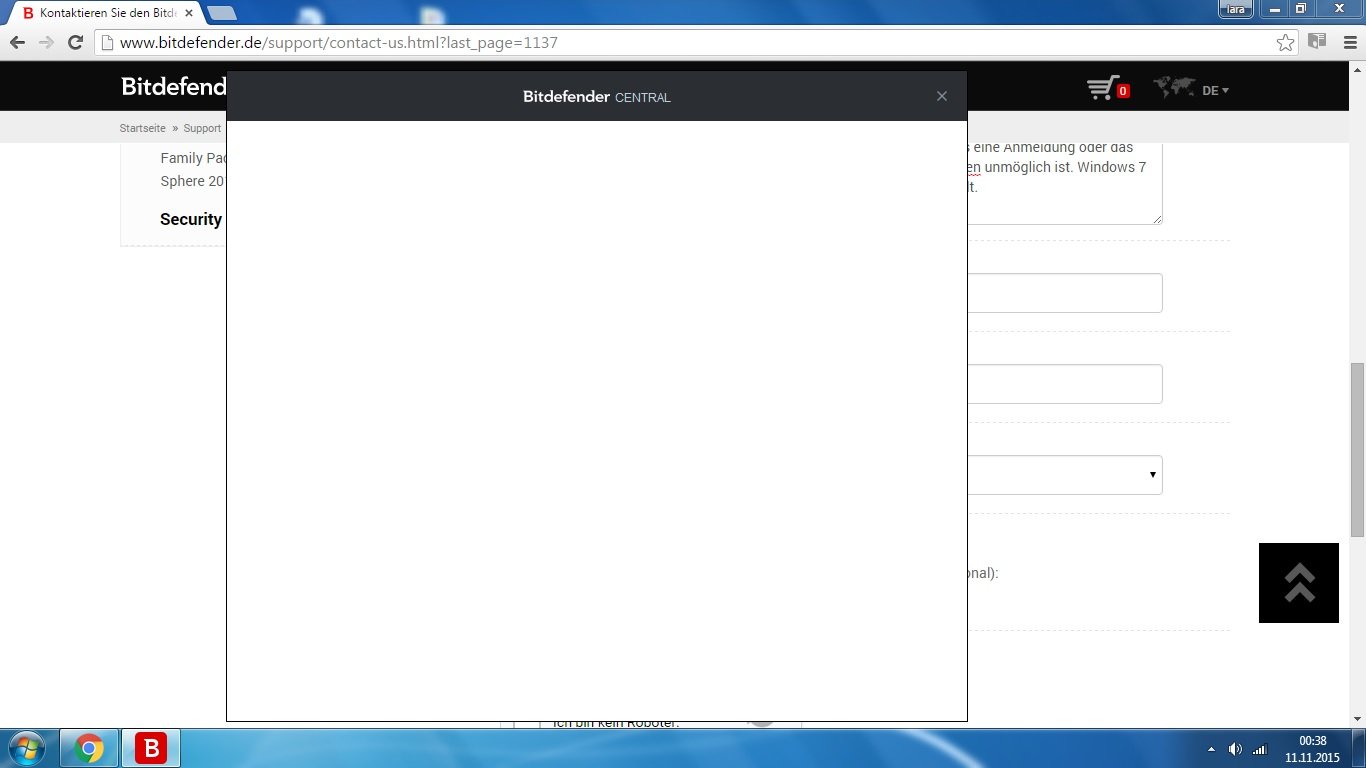The width and height of the screenshot is (1366, 768).
Task: Go back in Chrome
Action: [x=17, y=42]
